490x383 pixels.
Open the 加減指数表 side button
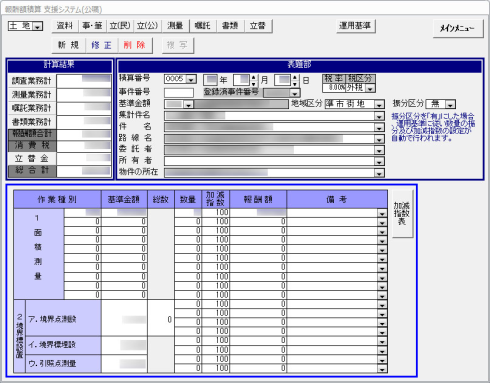(402, 214)
